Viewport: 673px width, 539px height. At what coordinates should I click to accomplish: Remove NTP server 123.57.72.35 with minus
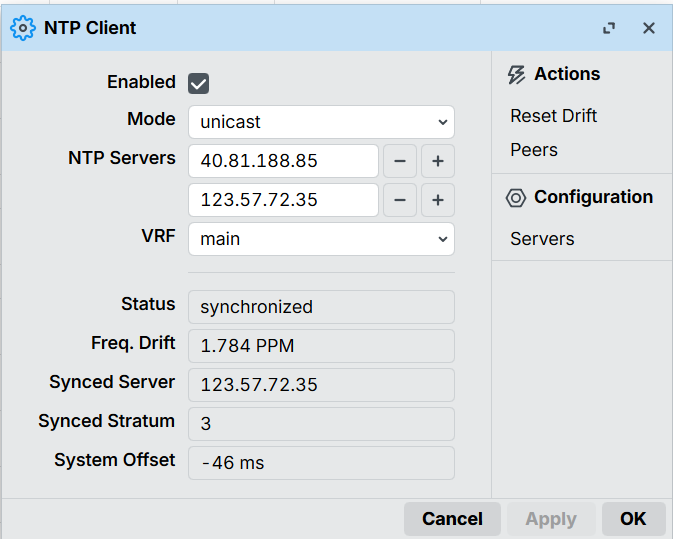click(x=399, y=200)
